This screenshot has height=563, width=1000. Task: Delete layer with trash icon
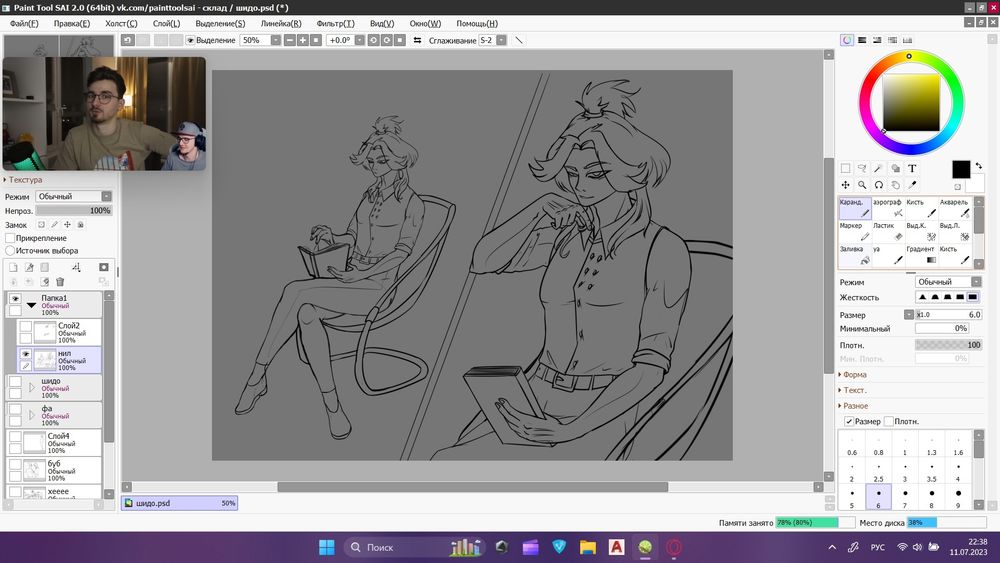60,282
